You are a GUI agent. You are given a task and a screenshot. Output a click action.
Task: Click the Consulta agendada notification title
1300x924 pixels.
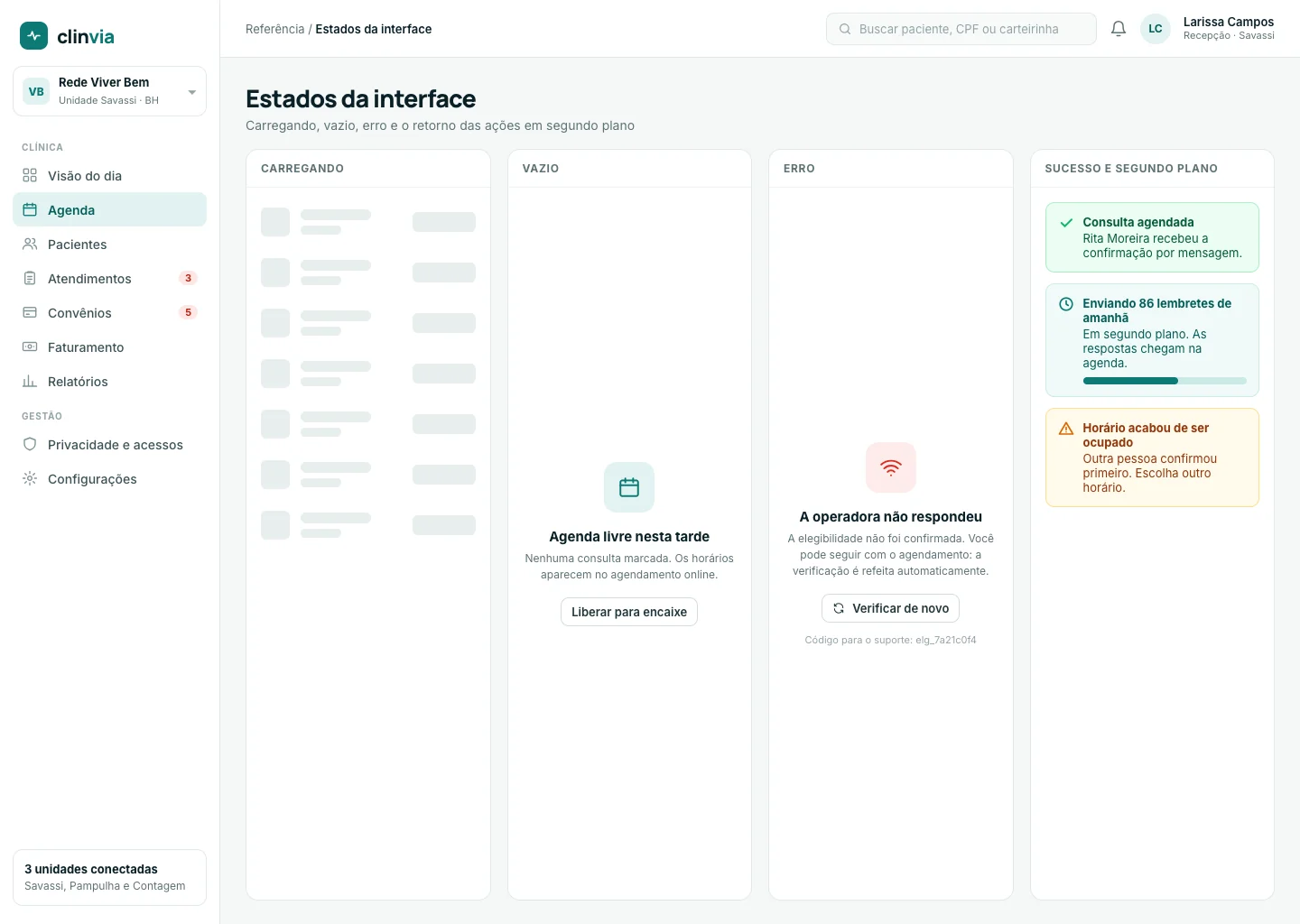click(1138, 222)
